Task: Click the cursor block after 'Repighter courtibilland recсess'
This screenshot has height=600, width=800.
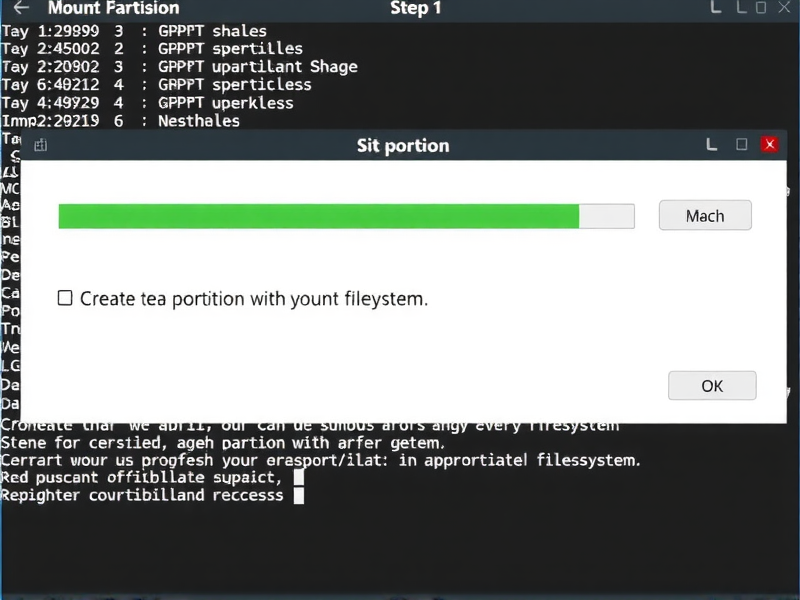Action: click(298, 495)
